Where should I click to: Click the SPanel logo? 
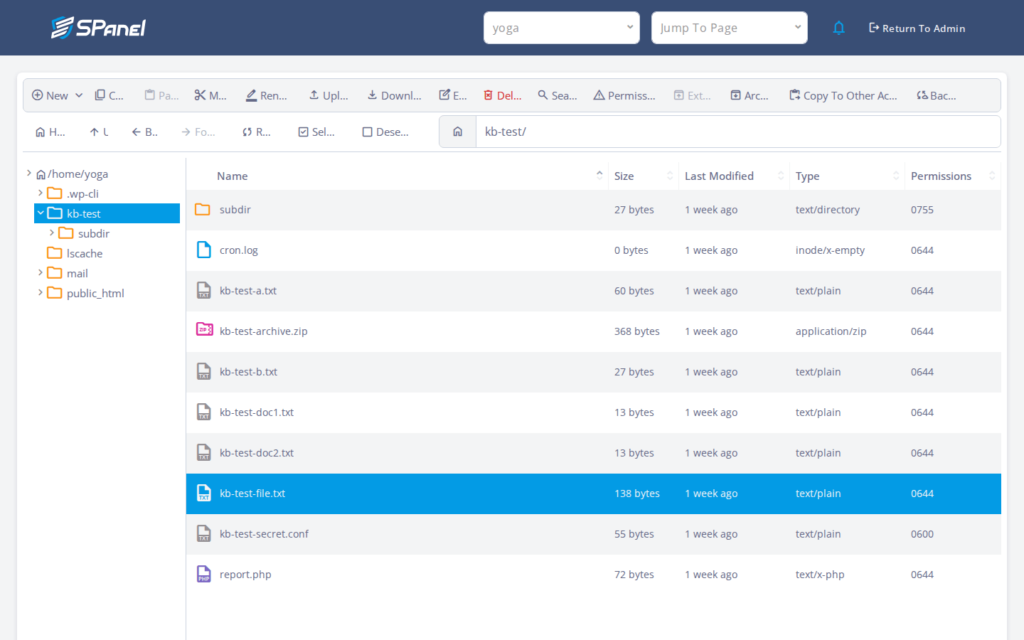[x=99, y=27]
